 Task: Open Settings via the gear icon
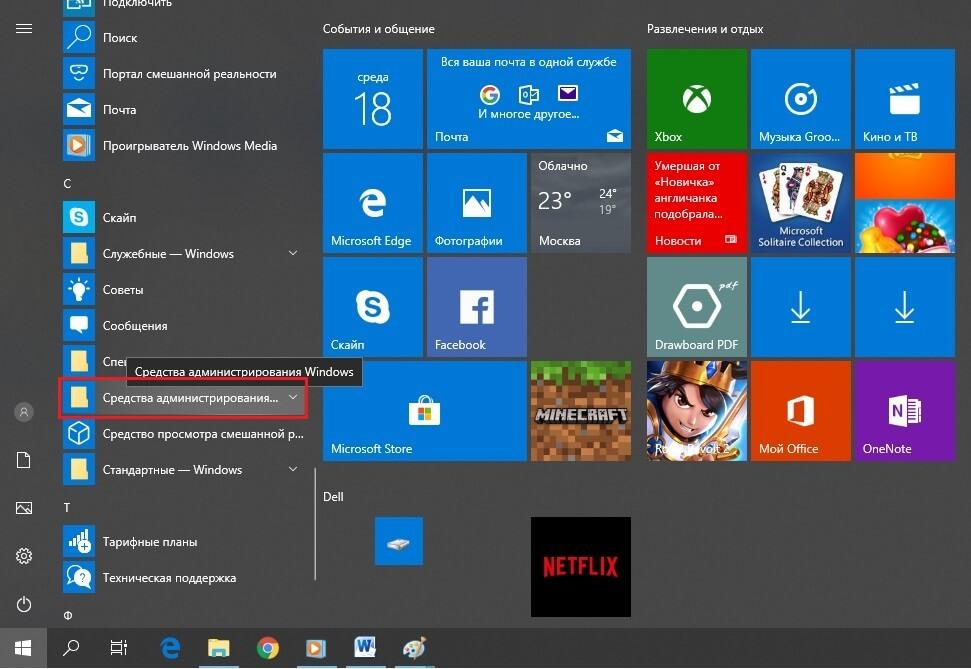24,556
